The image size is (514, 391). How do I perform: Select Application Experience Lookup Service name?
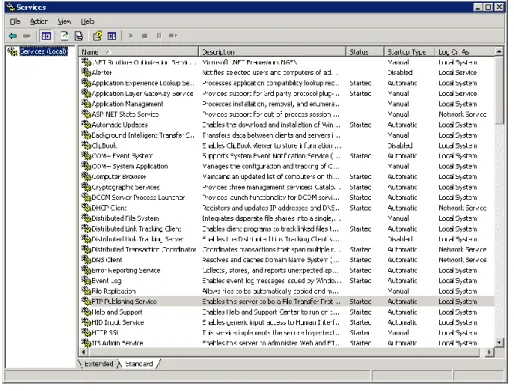[x=143, y=83]
